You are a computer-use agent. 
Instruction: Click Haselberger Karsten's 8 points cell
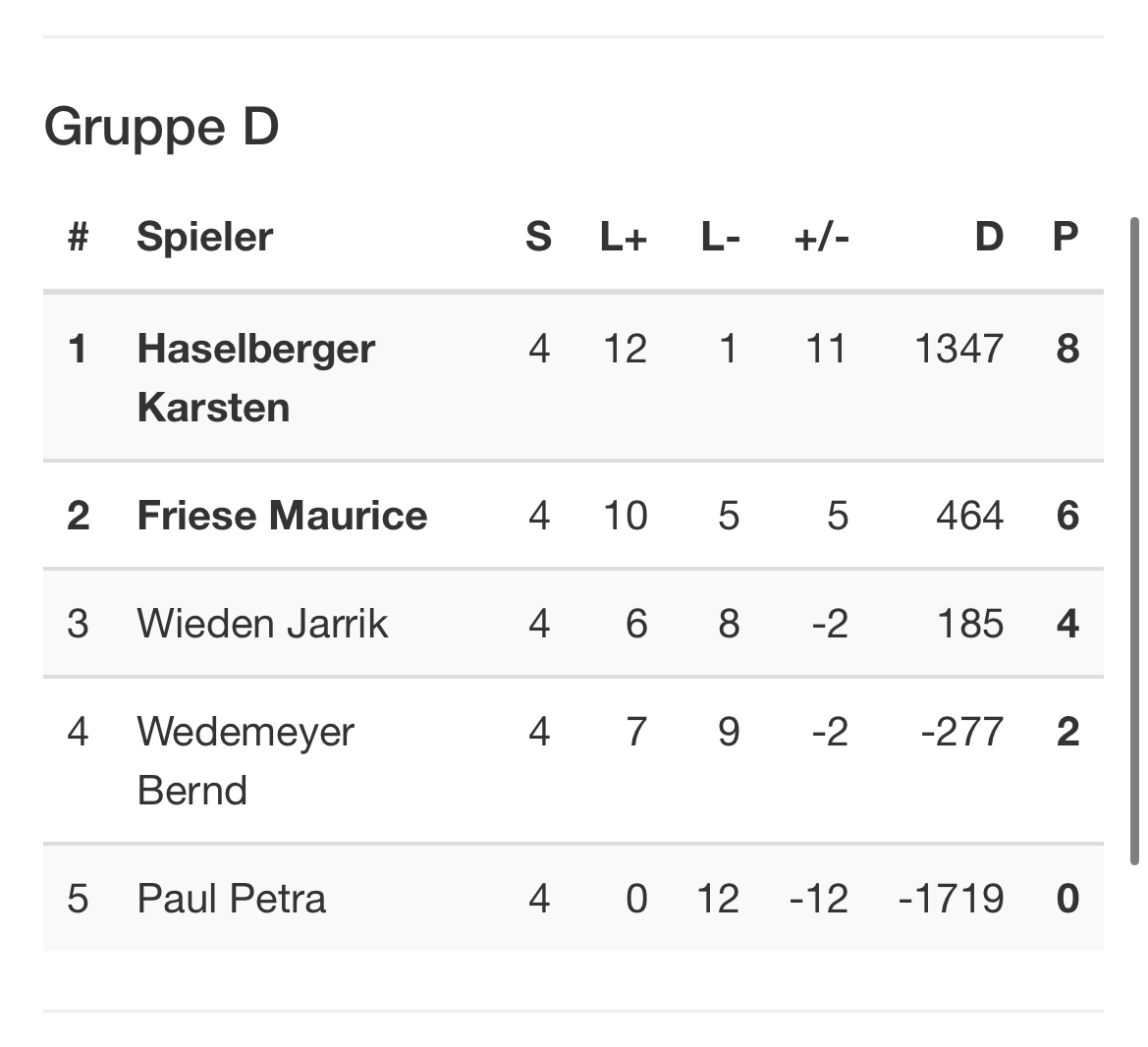(x=1067, y=349)
